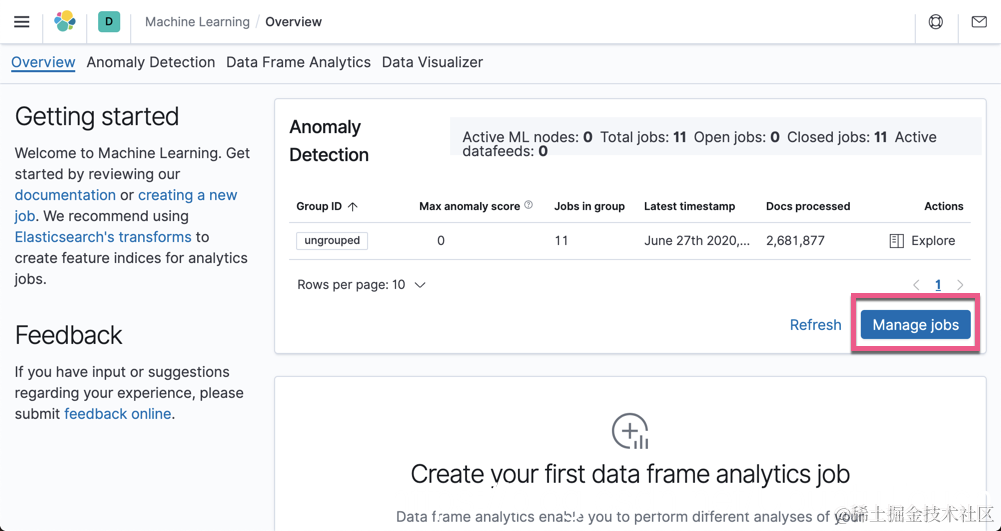Image resolution: width=1001 pixels, height=531 pixels.
Task: Follow the Elasticsearch's transforms link
Action: [x=103, y=237]
